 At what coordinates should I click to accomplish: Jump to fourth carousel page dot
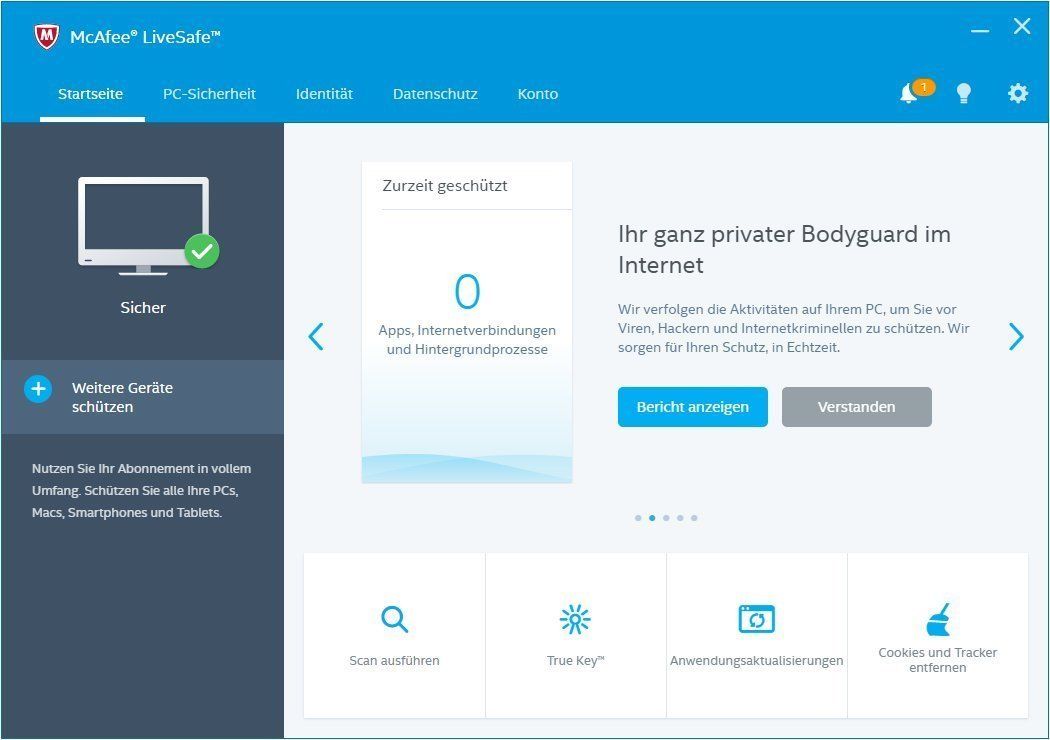tap(680, 518)
